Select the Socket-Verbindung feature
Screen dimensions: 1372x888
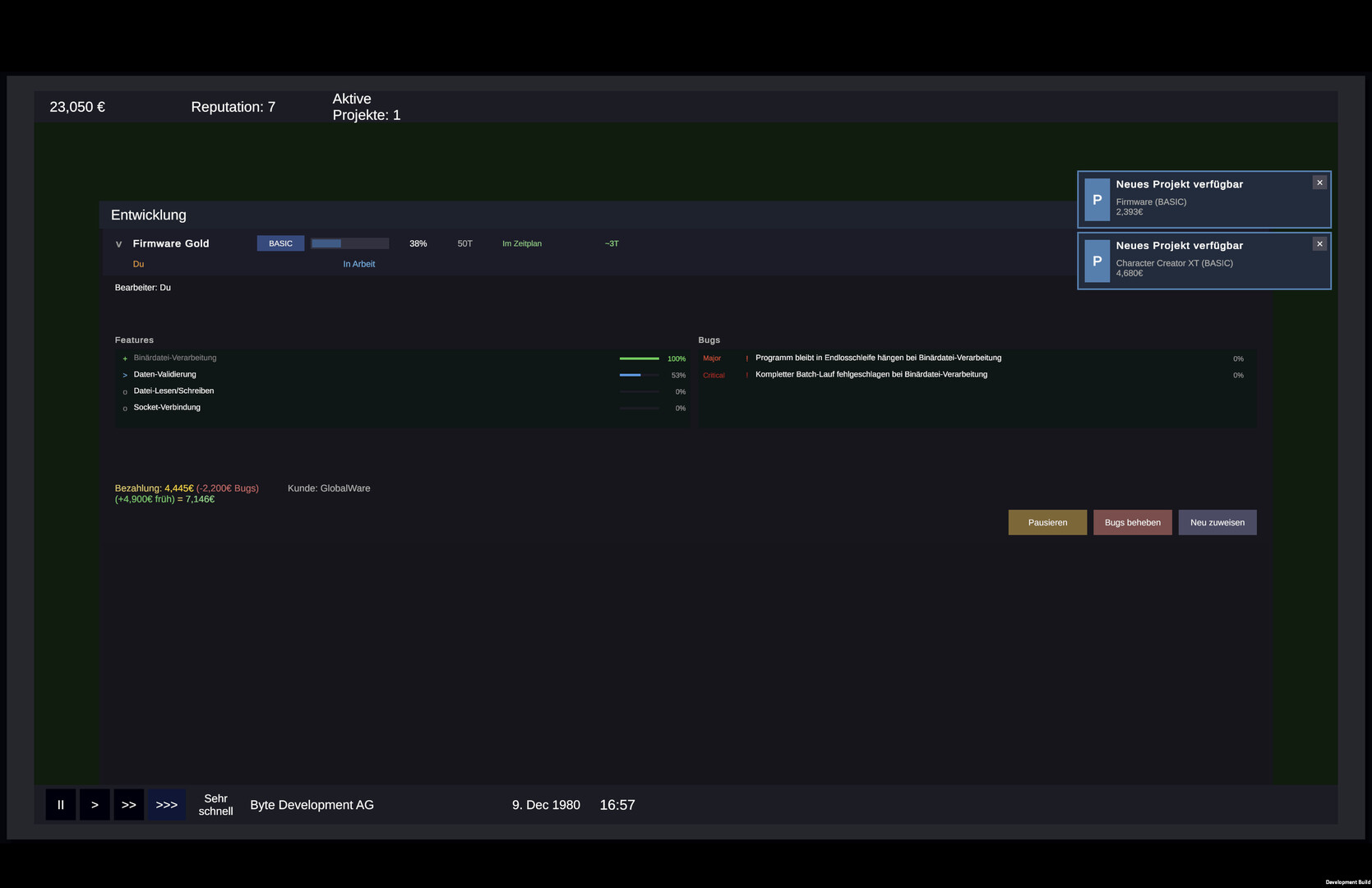click(x=167, y=408)
